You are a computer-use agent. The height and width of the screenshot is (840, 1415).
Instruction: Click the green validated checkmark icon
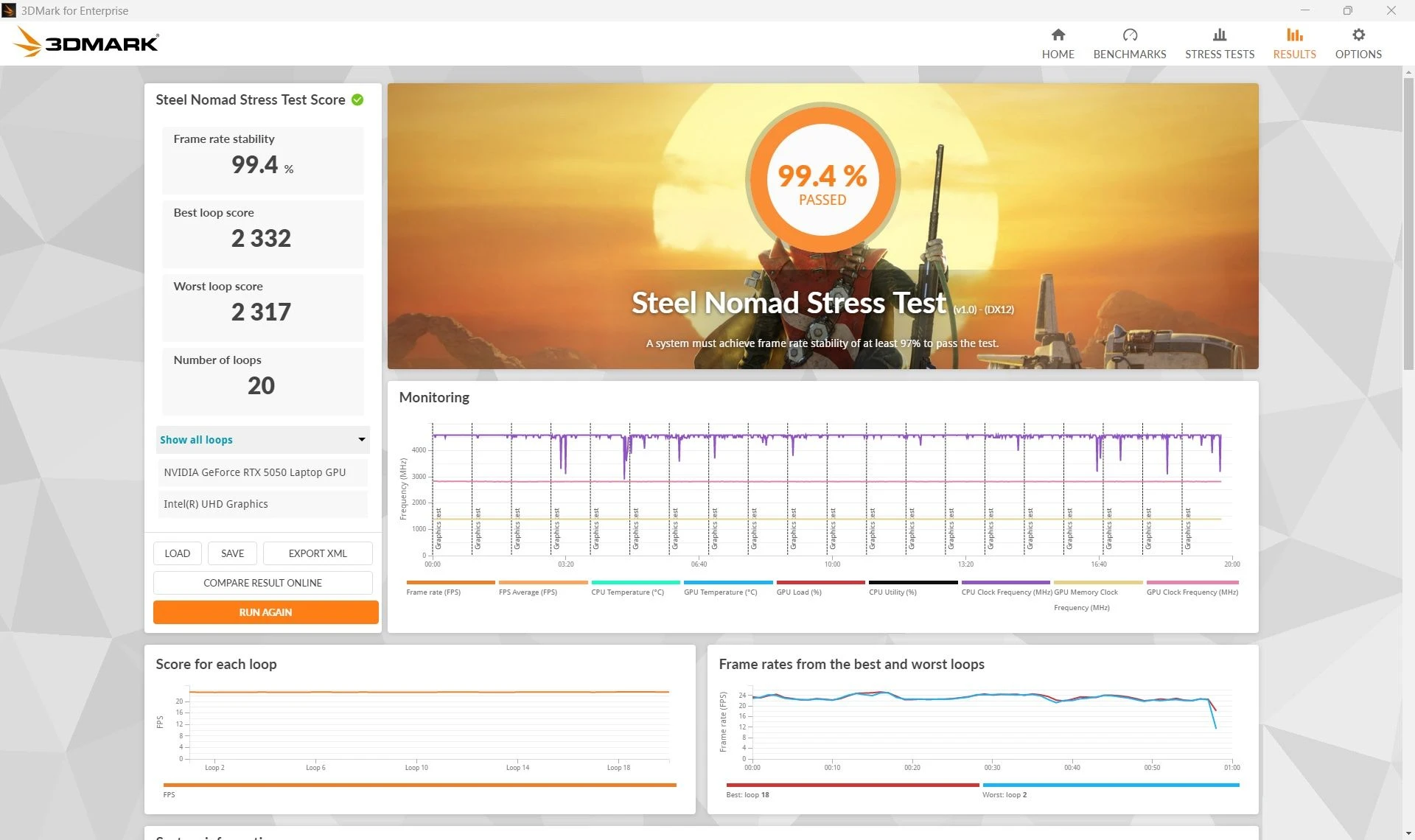[x=357, y=99]
